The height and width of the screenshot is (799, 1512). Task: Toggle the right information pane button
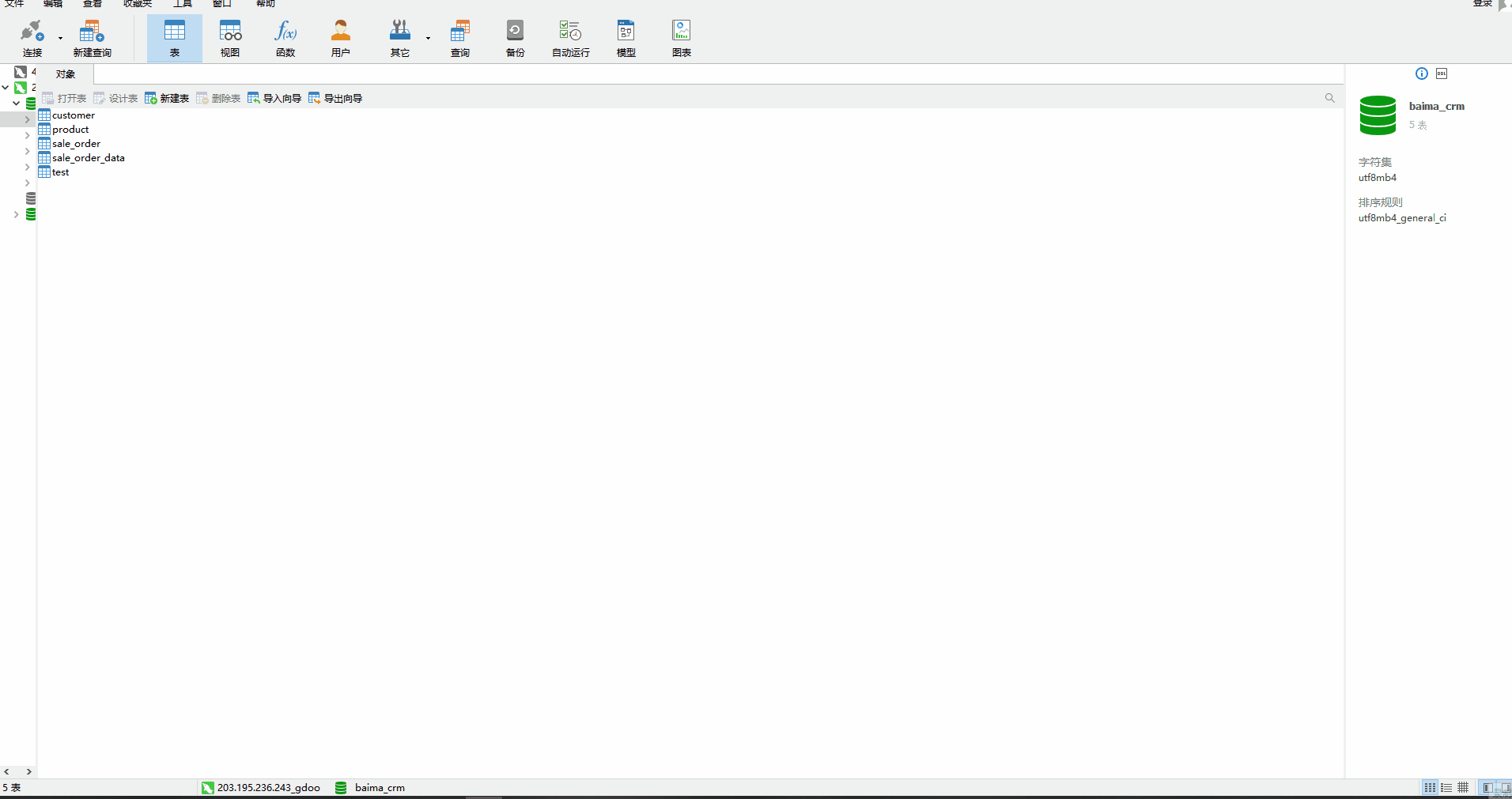coord(1504,787)
